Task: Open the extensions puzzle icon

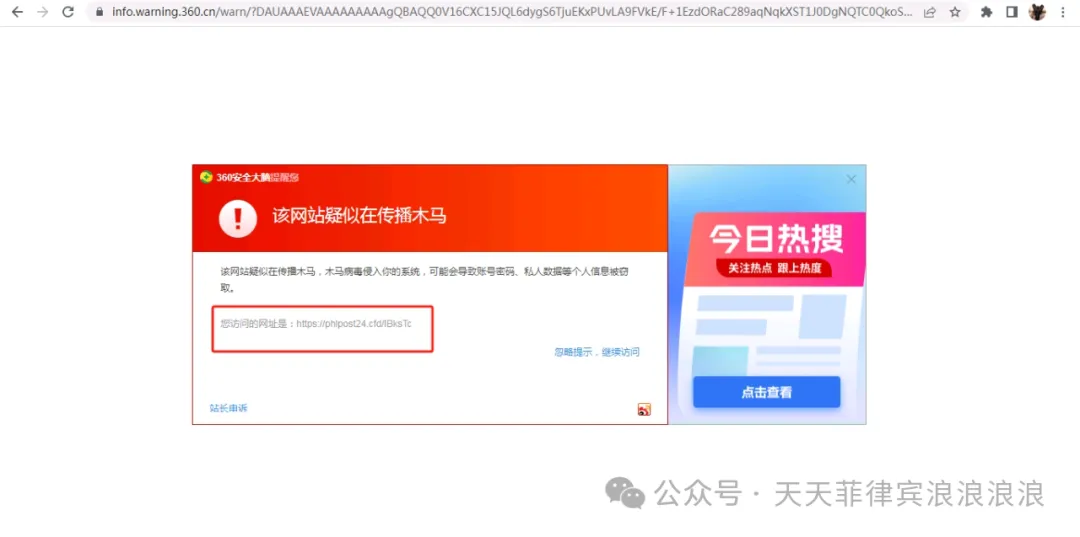Action: (x=986, y=12)
